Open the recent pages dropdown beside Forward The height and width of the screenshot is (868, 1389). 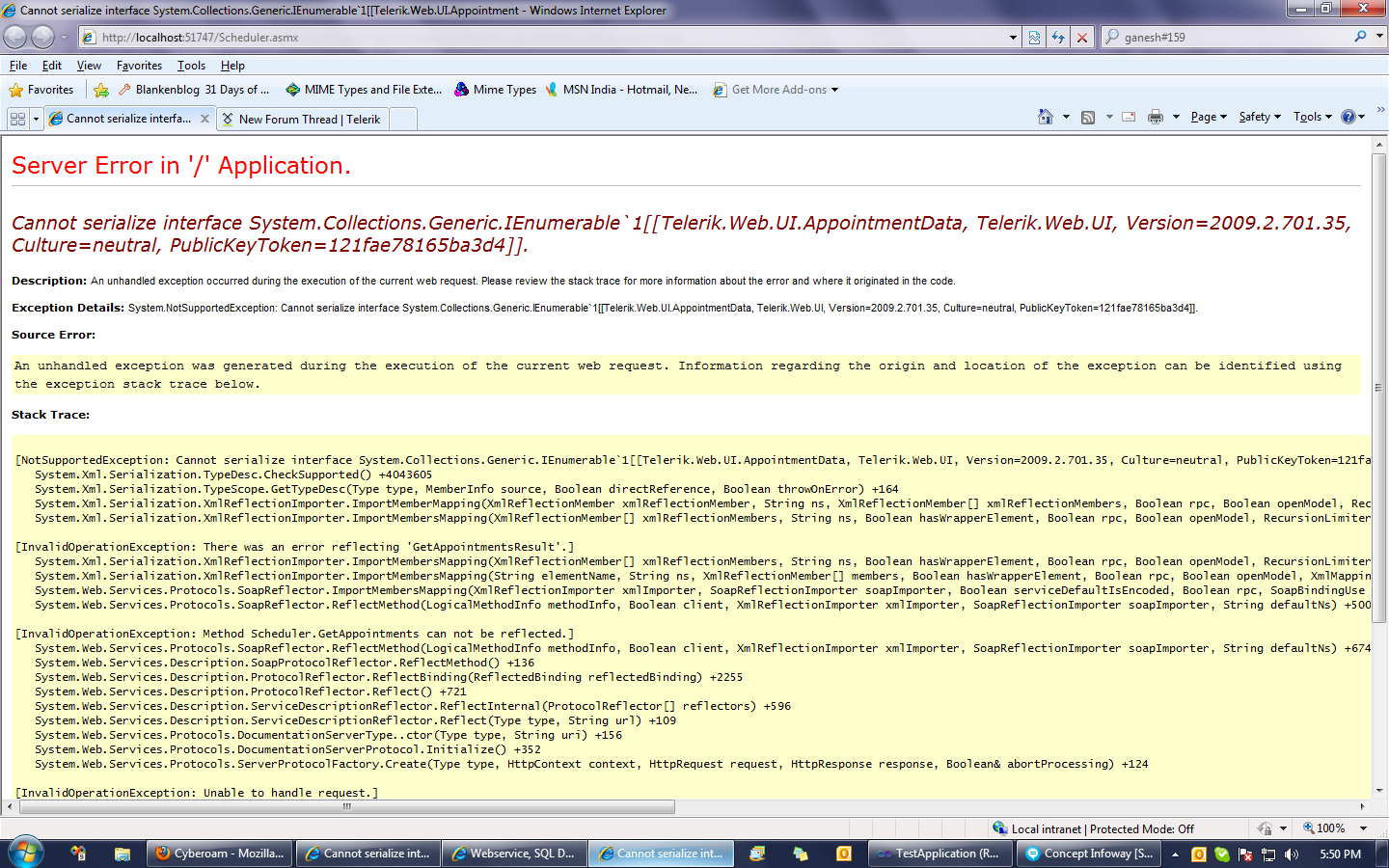pyautogui.click(x=65, y=38)
